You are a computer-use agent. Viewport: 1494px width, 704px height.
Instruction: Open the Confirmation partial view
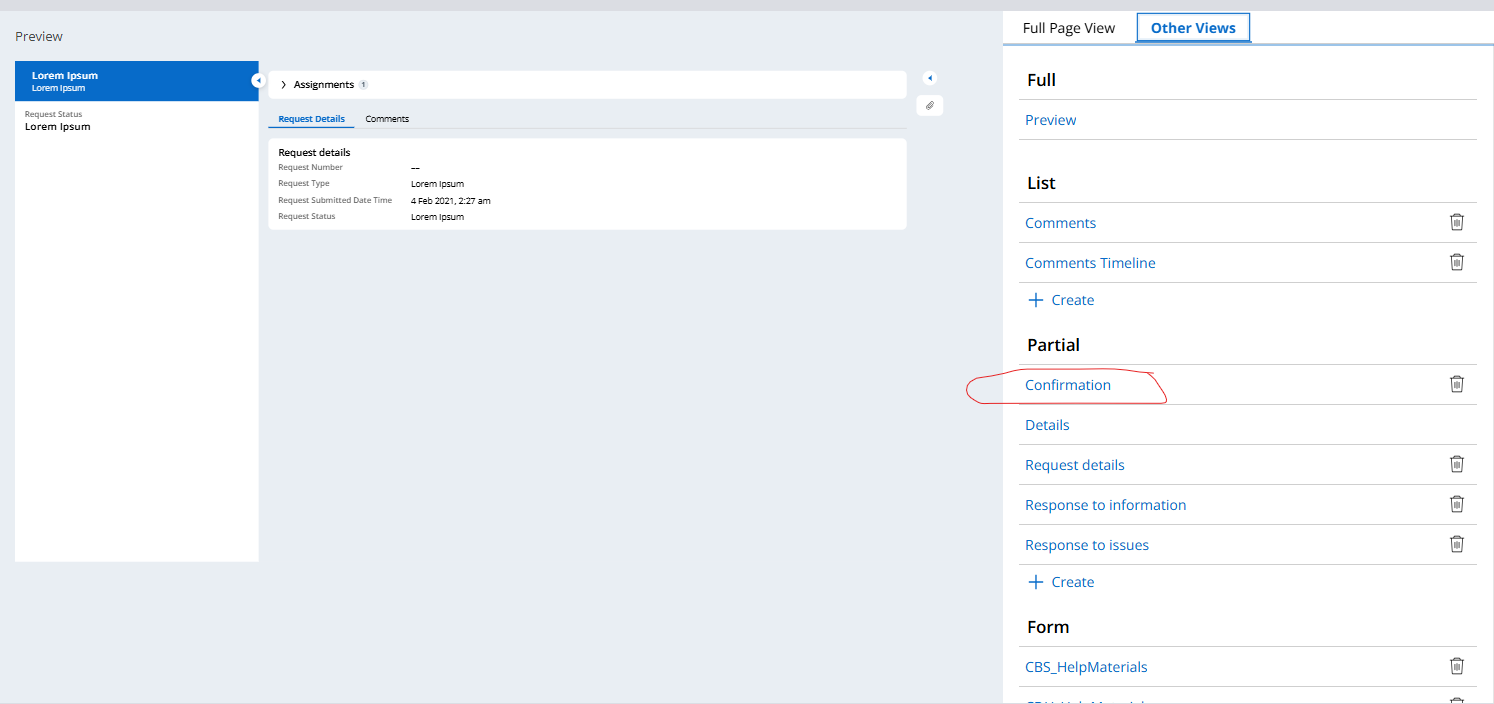point(1067,385)
